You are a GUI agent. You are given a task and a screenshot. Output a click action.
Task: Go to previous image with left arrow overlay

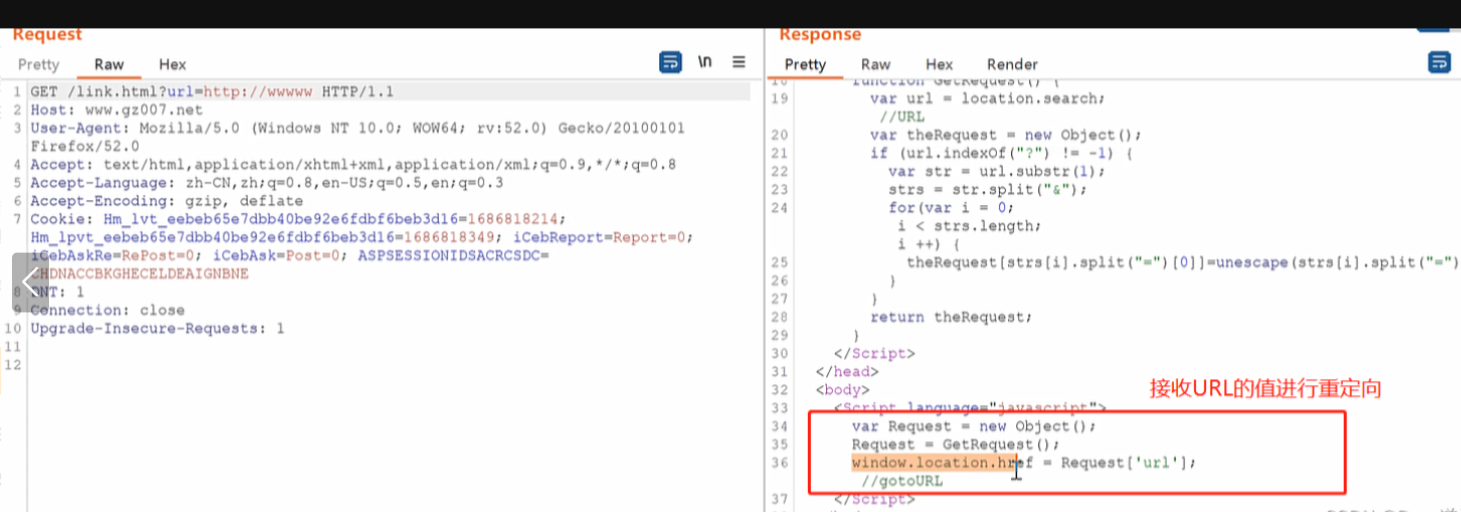click(29, 282)
